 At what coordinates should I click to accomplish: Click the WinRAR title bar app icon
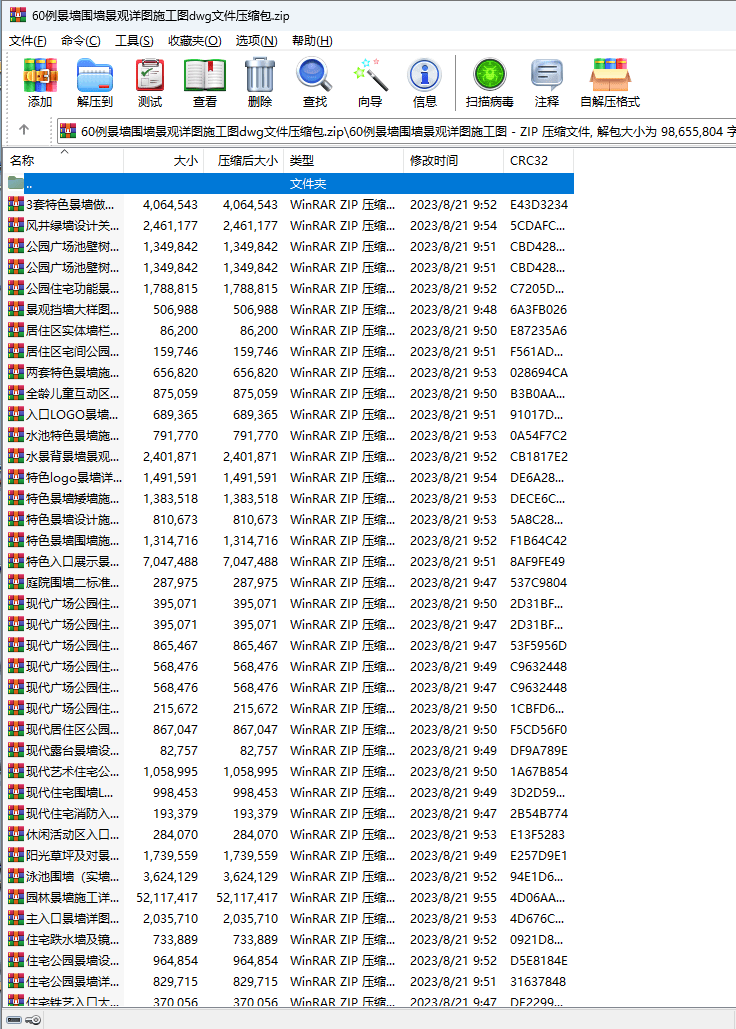tap(18, 14)
